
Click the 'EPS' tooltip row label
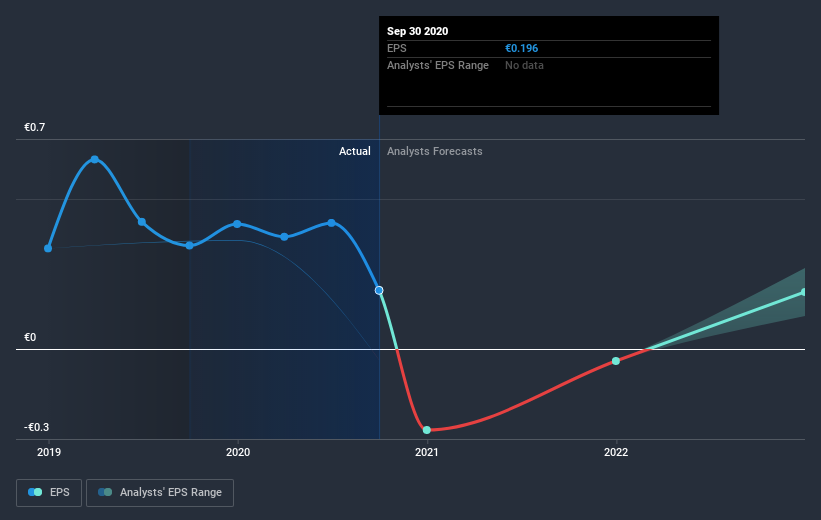[x=396, y=48]
